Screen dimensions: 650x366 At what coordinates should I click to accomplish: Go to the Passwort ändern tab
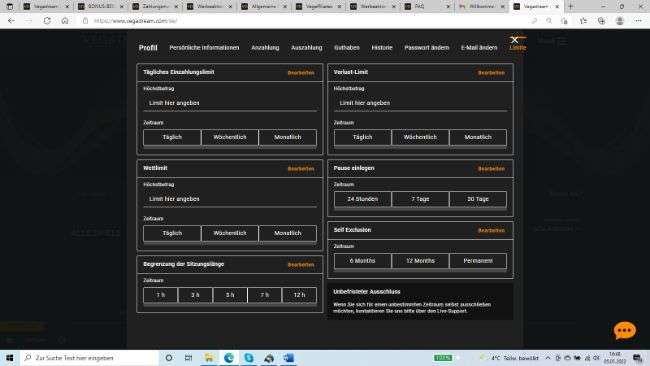427,48
